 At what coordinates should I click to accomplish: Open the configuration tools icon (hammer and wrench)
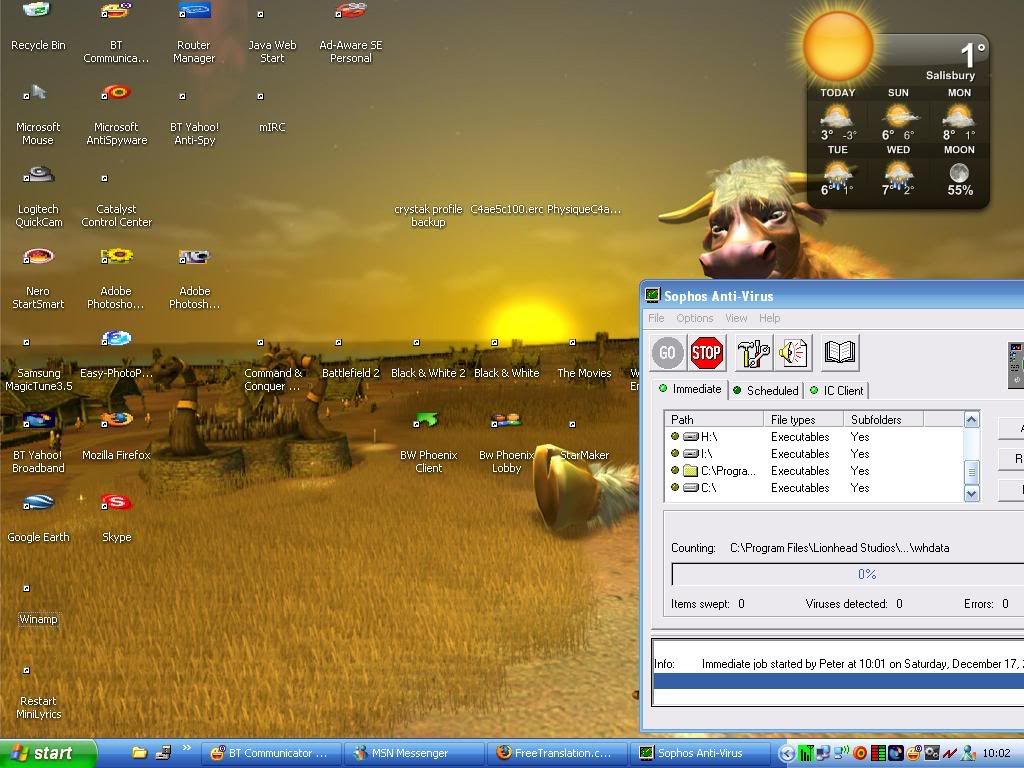tap(753, 352)
